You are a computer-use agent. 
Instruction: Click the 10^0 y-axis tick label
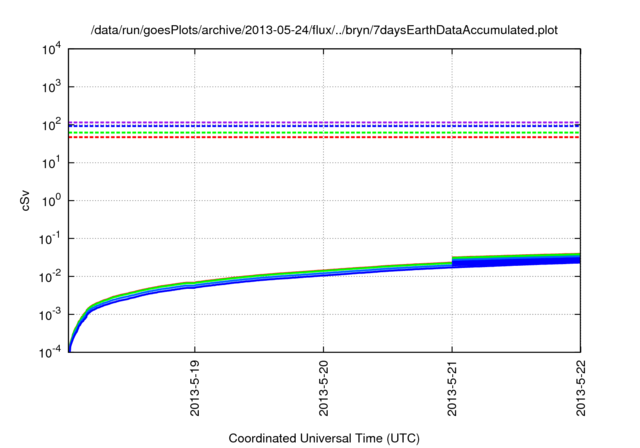[x=51, y=201]
